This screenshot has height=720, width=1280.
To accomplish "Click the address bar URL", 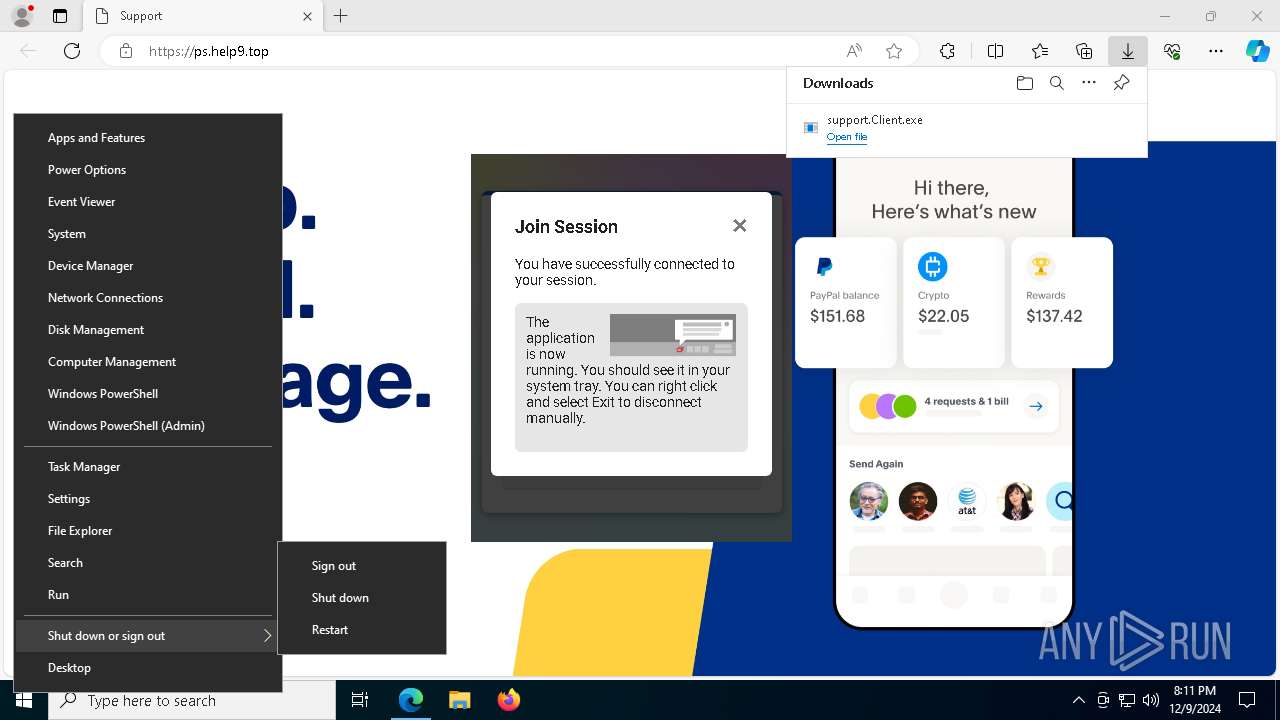I will 209,51.
